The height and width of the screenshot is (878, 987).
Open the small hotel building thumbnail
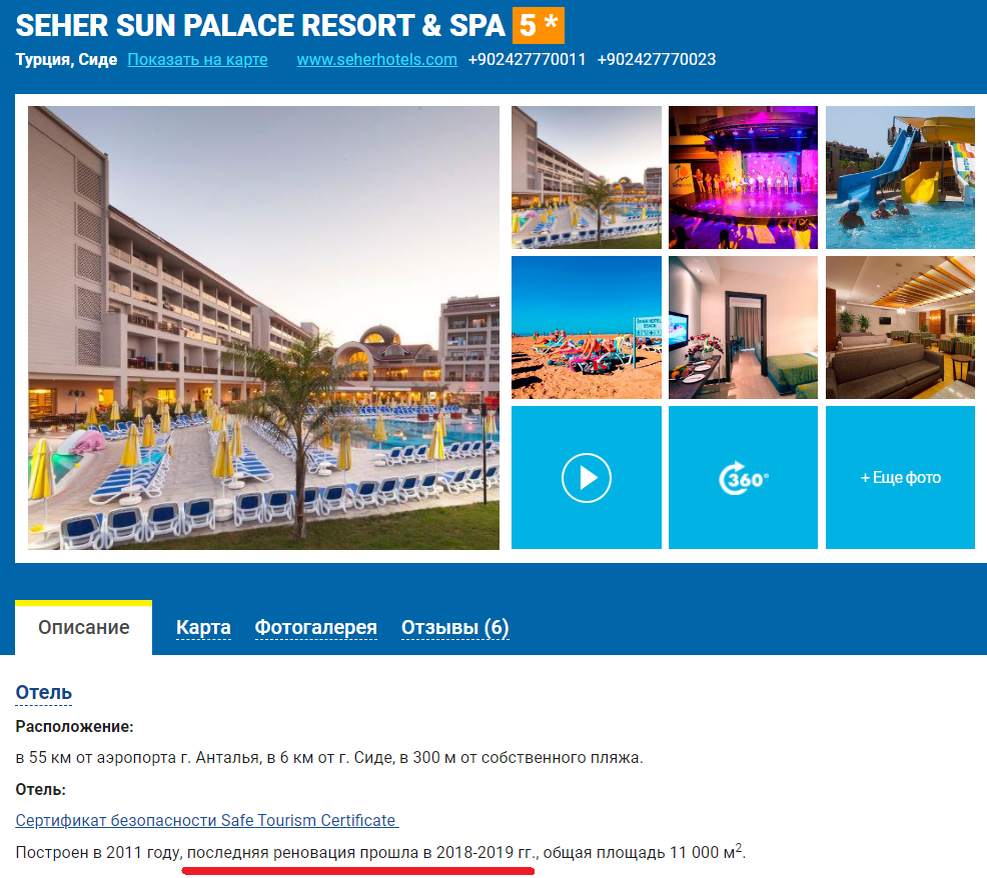[586, 177]
